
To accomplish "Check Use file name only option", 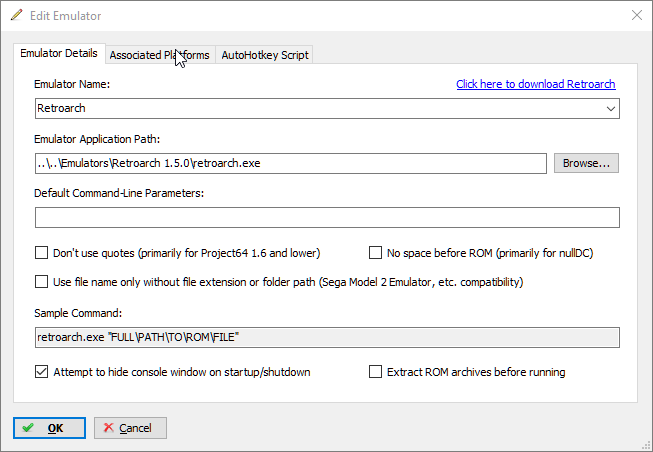I will pyautogui.click(x=42, y=282).
